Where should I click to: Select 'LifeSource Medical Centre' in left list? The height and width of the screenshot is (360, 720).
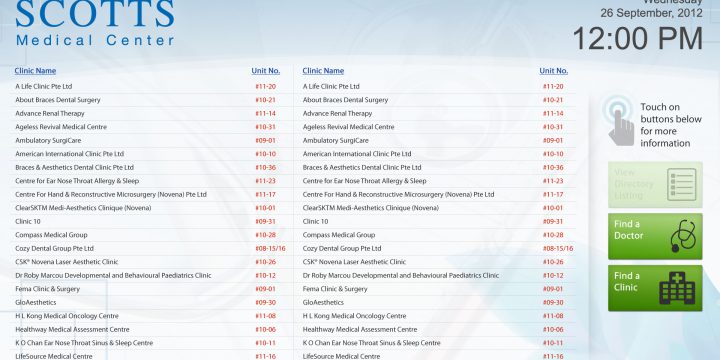coord(54,356)
